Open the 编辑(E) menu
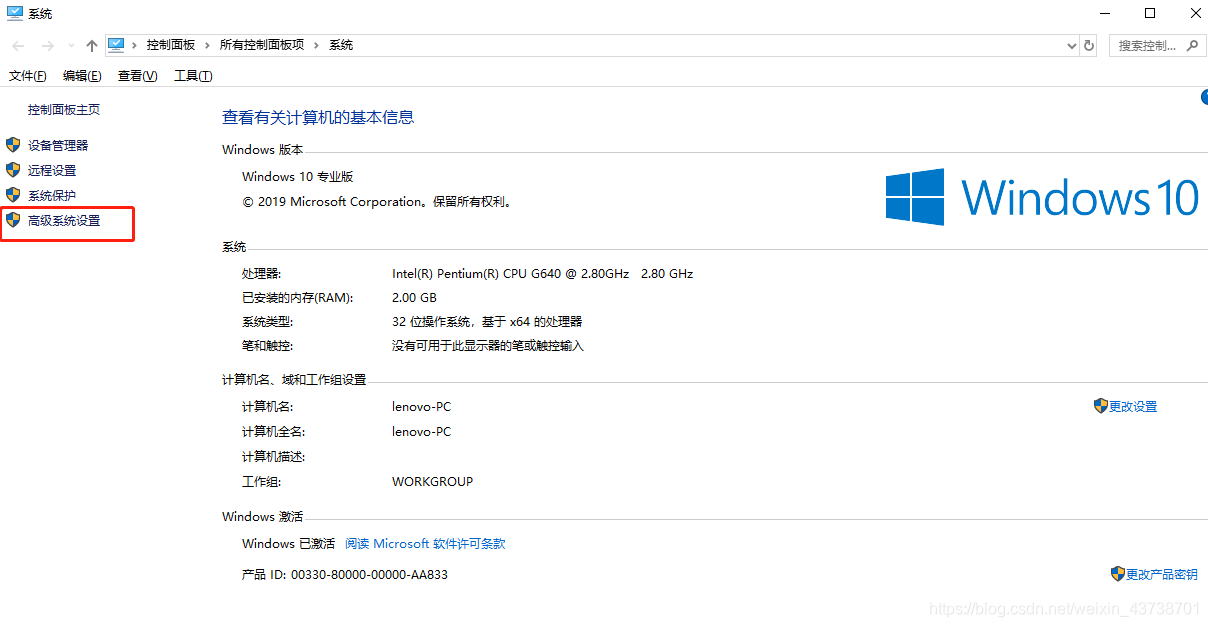 pyautogui.click(x=82, y=76)
